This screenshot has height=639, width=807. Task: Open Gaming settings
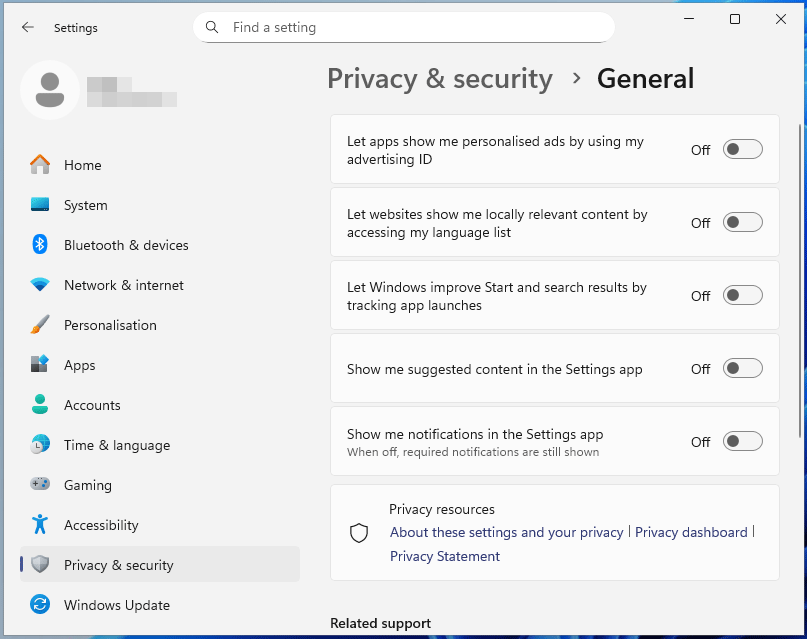(x=88, y=485)
